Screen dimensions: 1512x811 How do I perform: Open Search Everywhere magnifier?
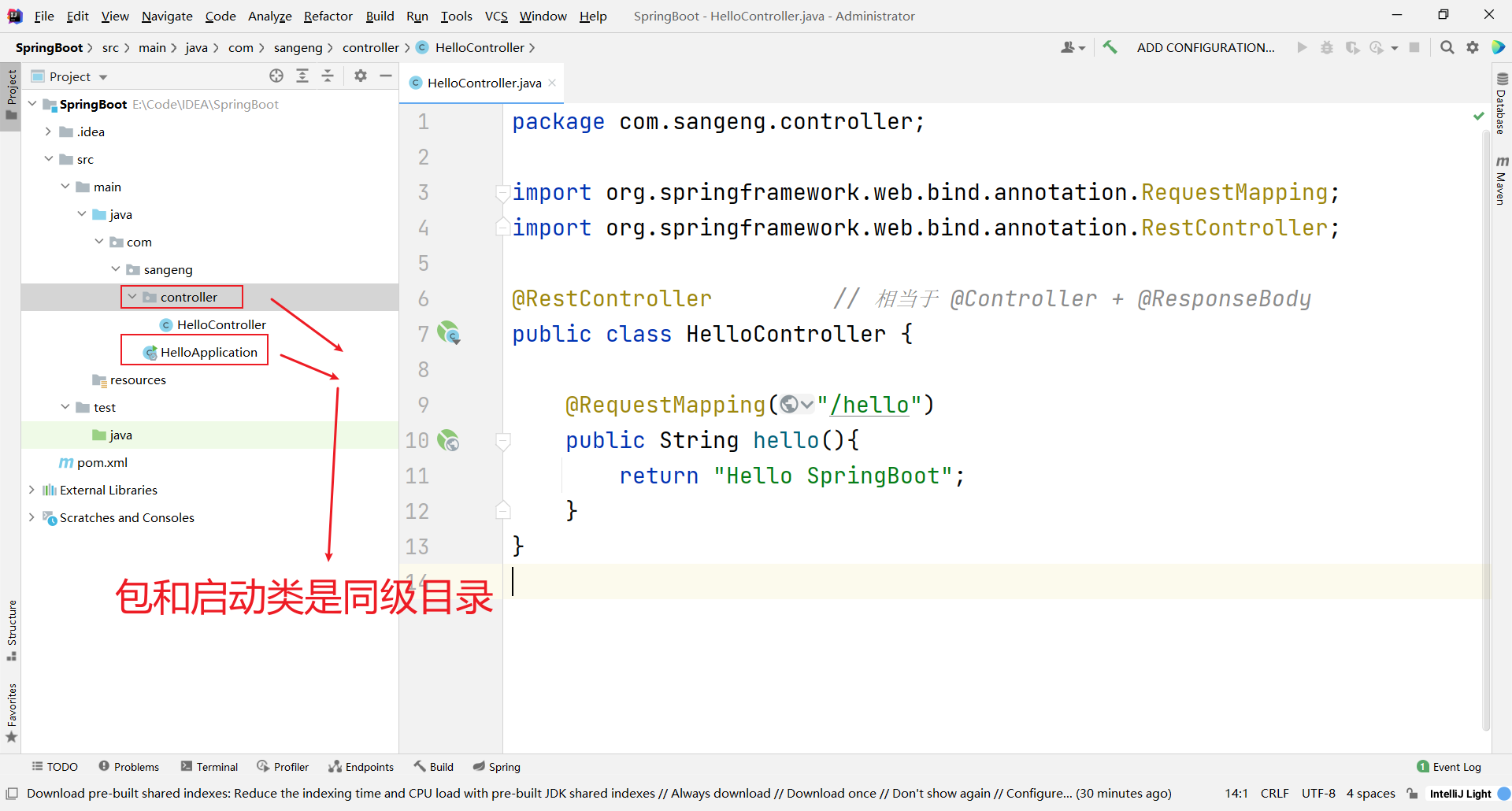pyautogui.click(x=1447, y=47)
